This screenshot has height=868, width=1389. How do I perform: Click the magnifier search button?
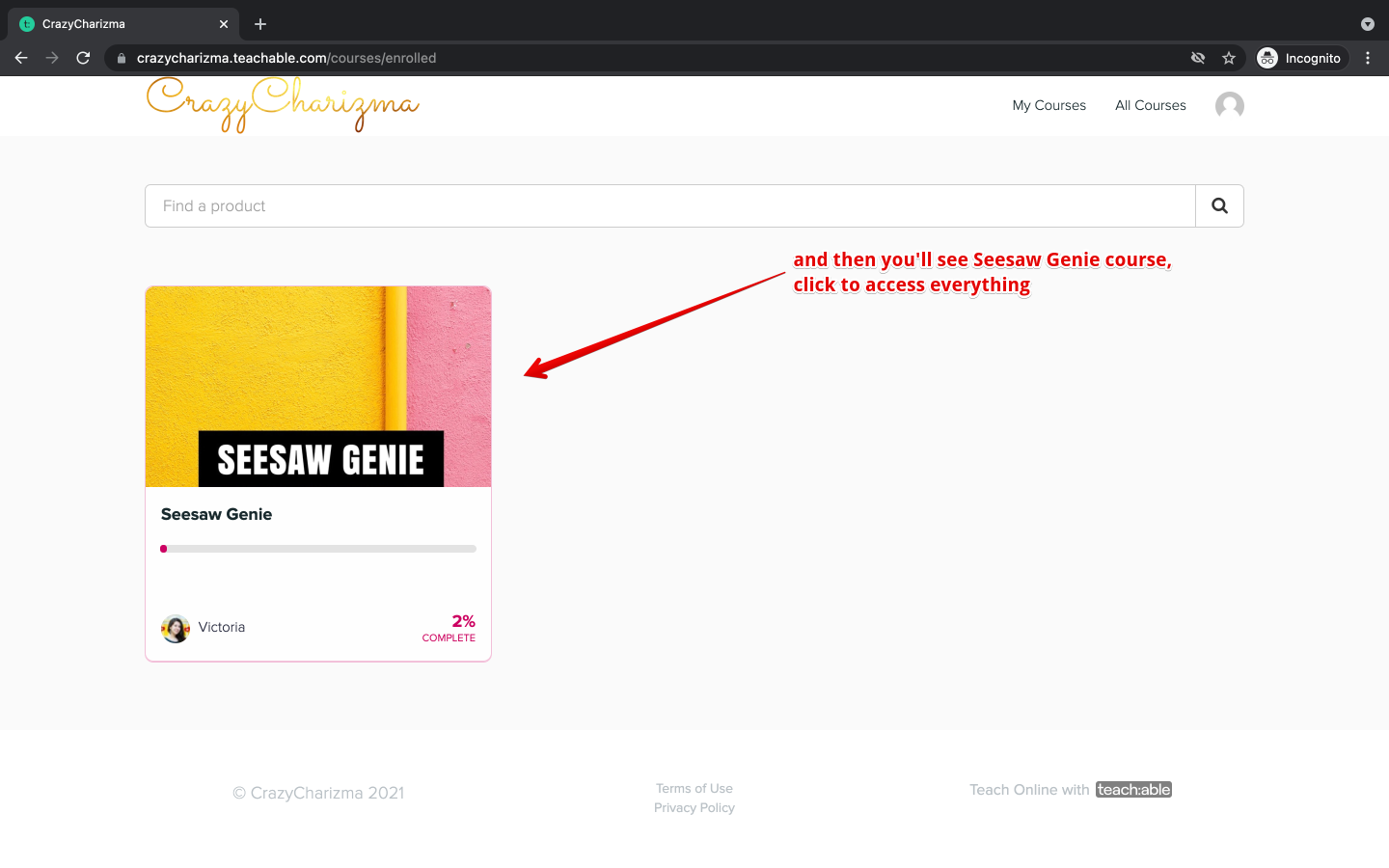click(1220, 206)
